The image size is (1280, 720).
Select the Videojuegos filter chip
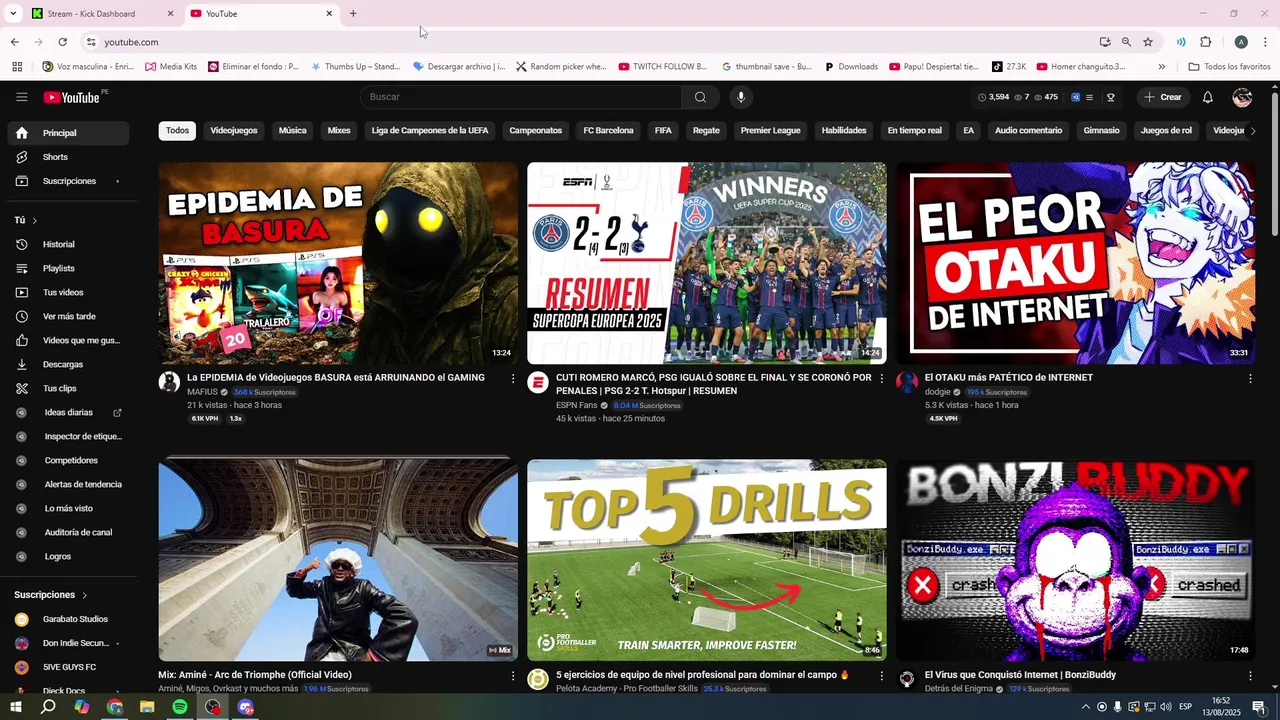pyautogui.click(x=234, y=130)
